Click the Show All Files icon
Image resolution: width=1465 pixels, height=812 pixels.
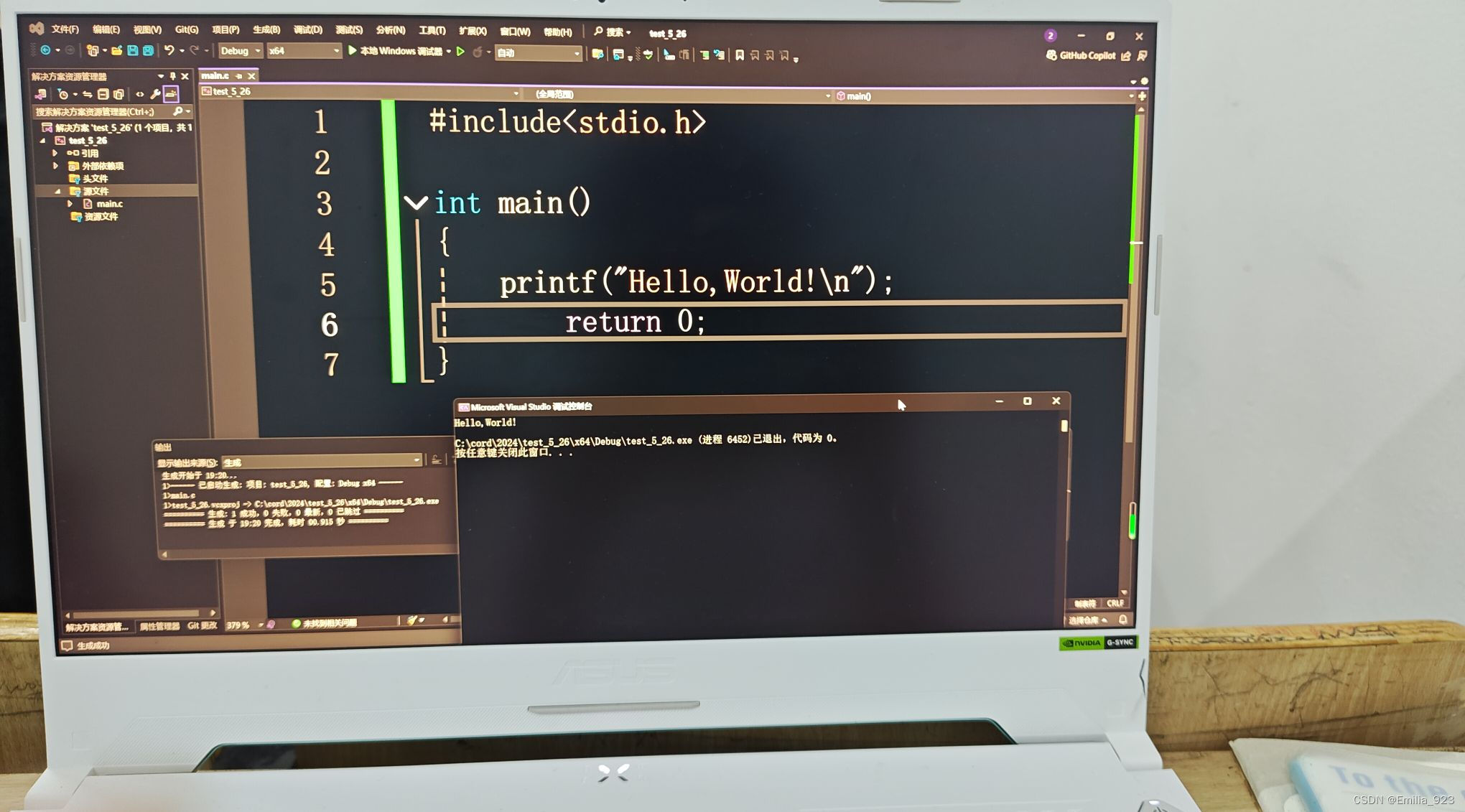118,94
